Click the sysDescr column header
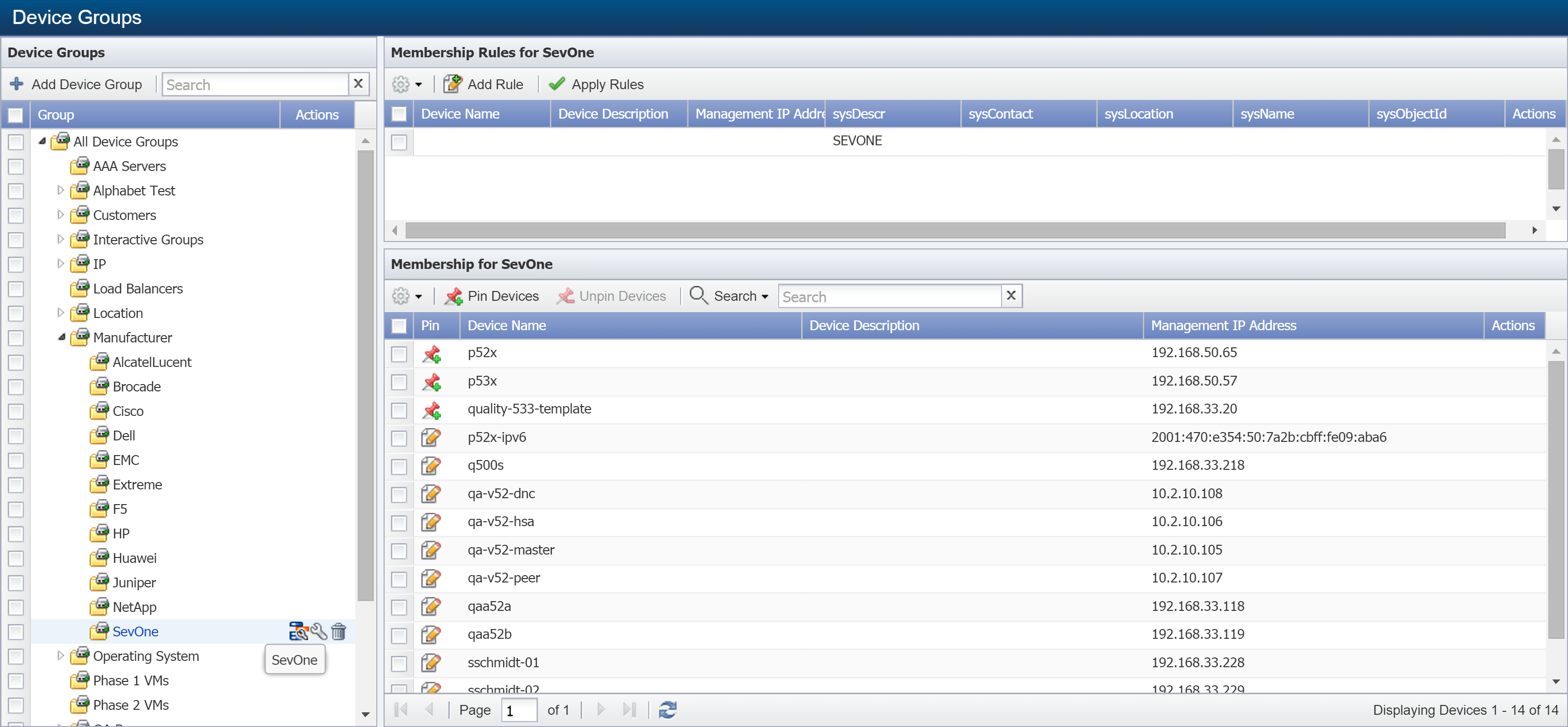This screenshot has width=1568, height=727. coord(892,114)
